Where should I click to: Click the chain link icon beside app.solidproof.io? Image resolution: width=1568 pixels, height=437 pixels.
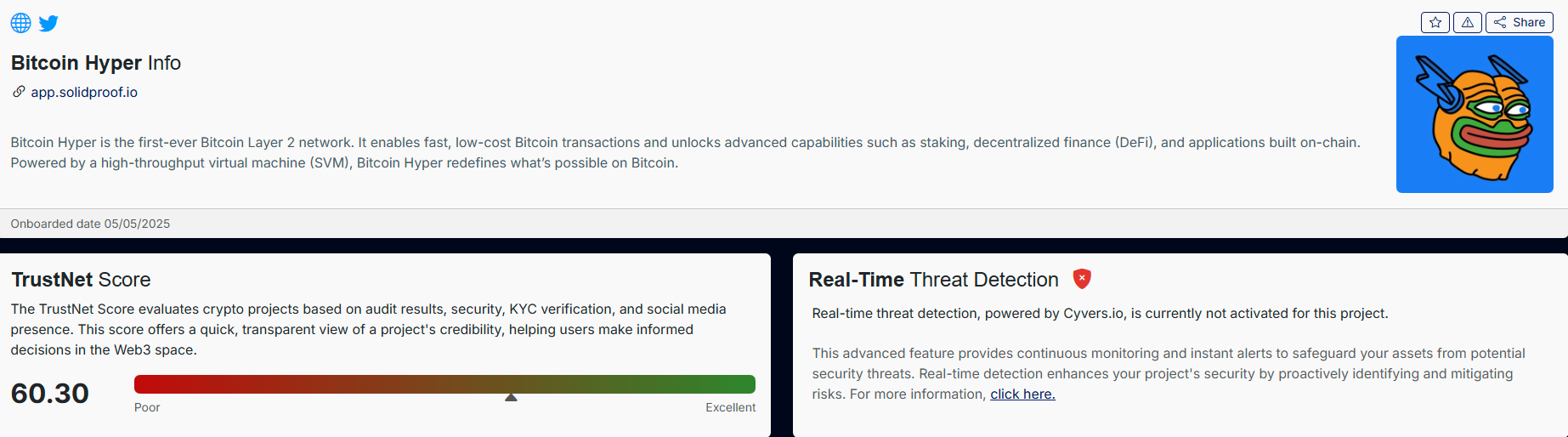point(19,92)
